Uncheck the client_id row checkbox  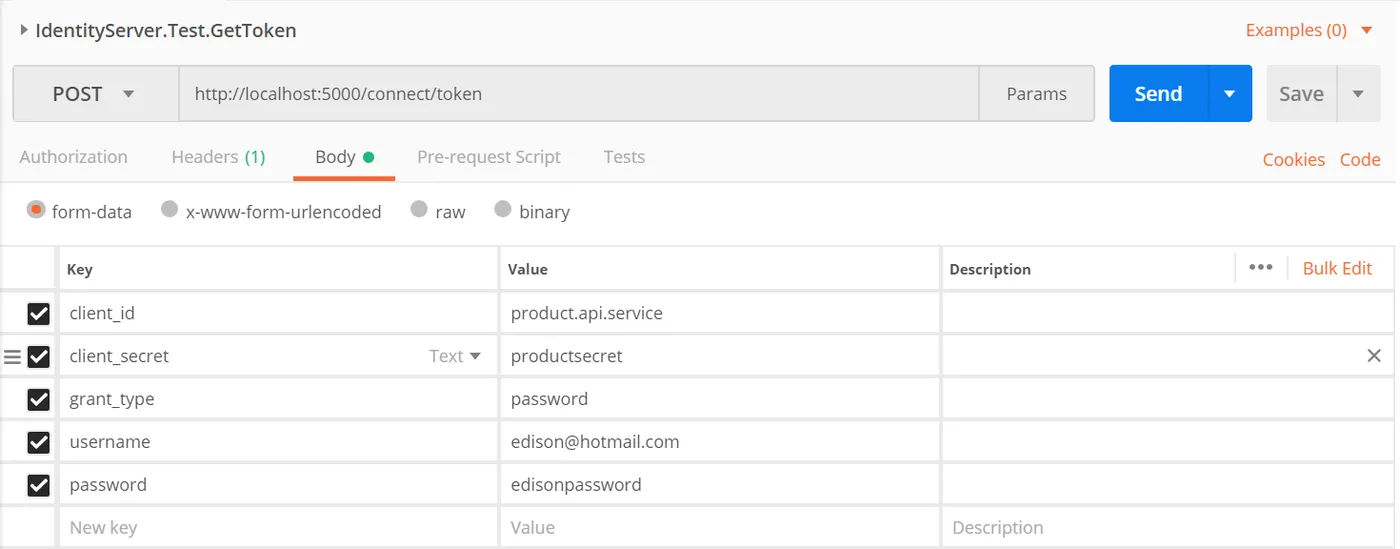pos(38,314)
